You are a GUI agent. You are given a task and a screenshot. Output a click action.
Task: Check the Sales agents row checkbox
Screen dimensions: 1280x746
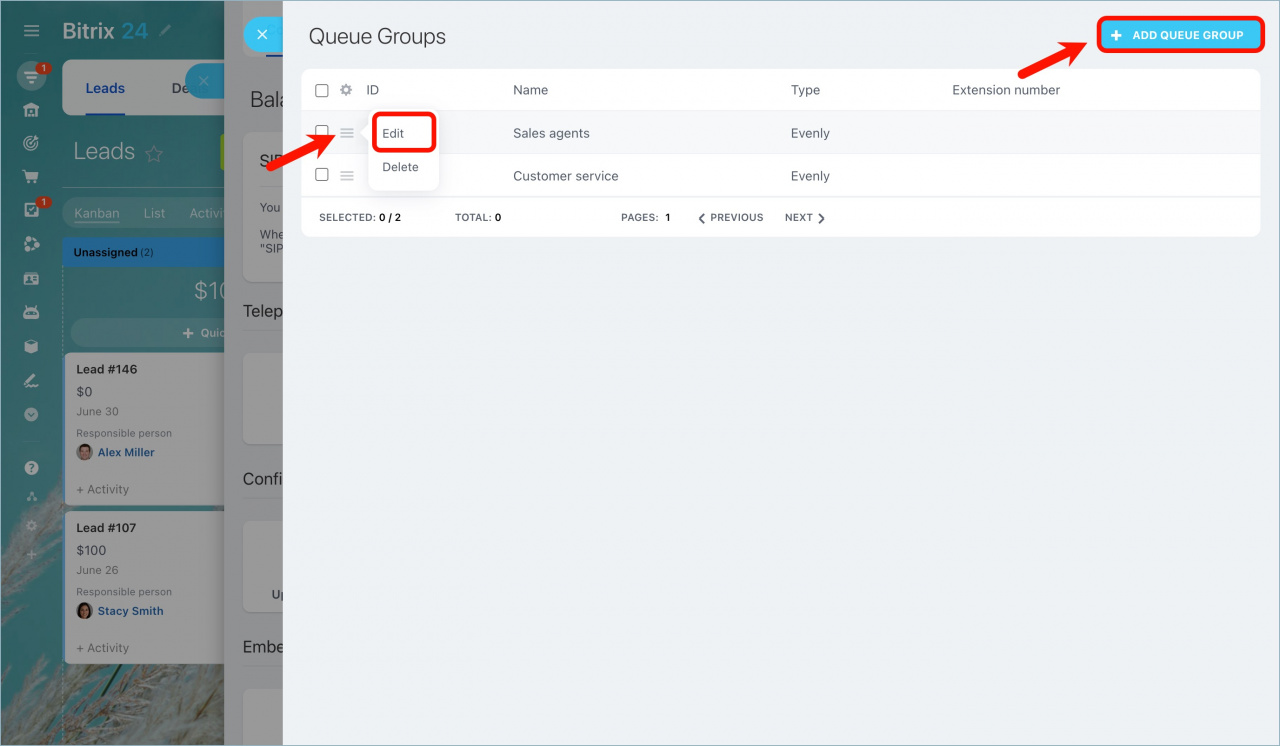pos(322,131)
